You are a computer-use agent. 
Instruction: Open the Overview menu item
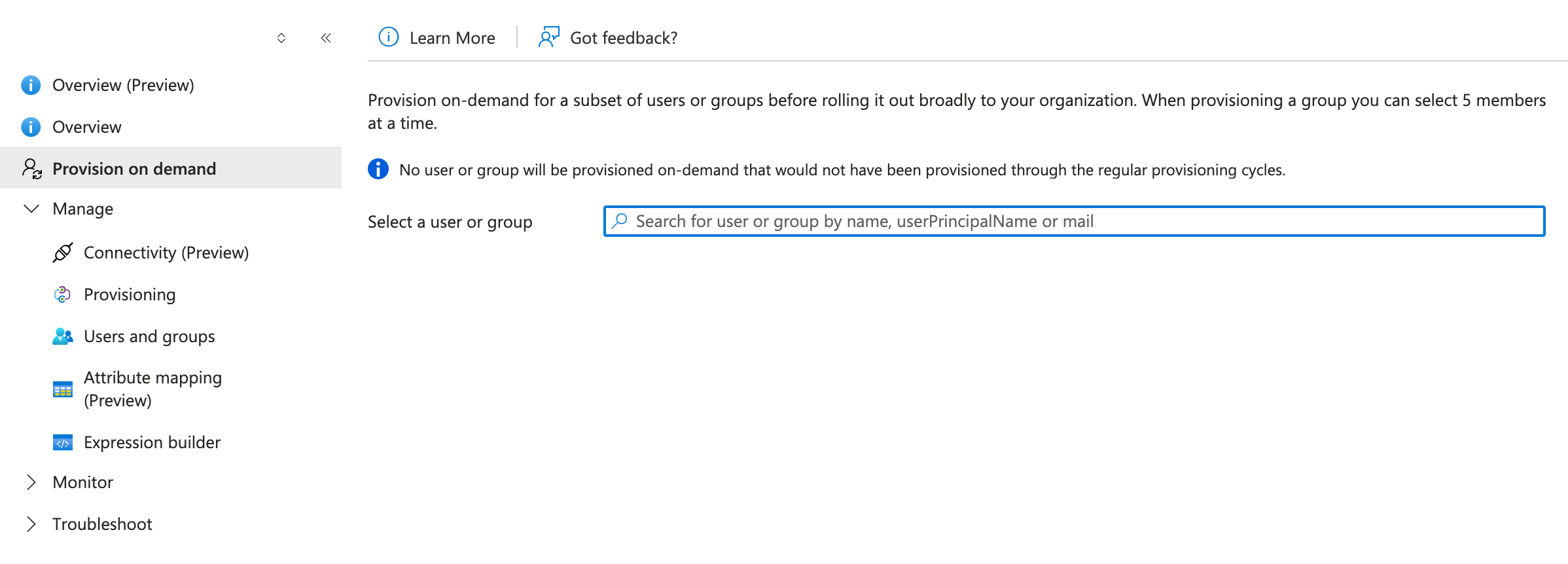click(86, 127)
